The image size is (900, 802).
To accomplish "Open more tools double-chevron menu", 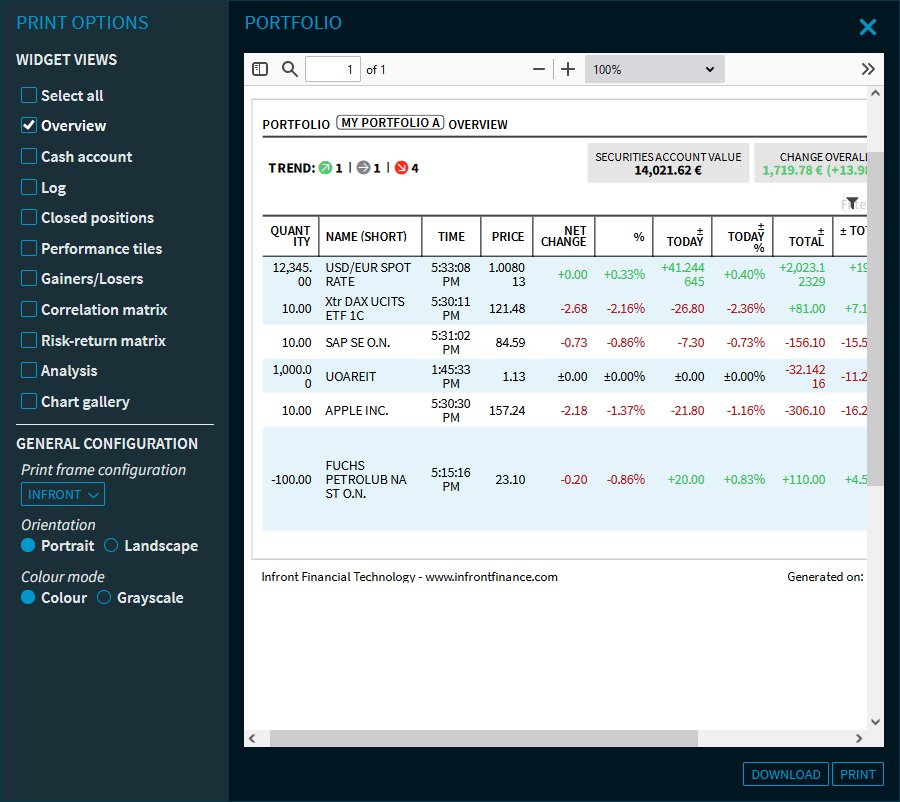I will click(867, 69).
